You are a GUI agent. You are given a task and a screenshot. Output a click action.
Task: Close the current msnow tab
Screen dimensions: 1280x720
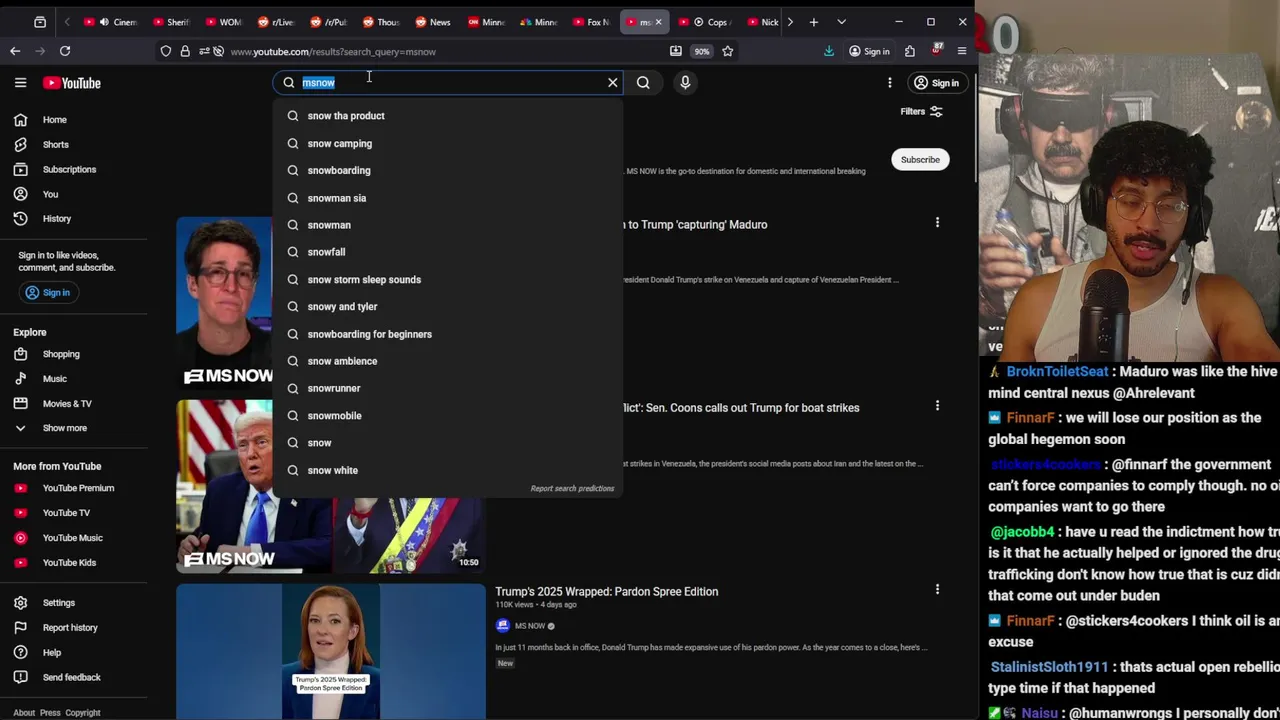658,22
